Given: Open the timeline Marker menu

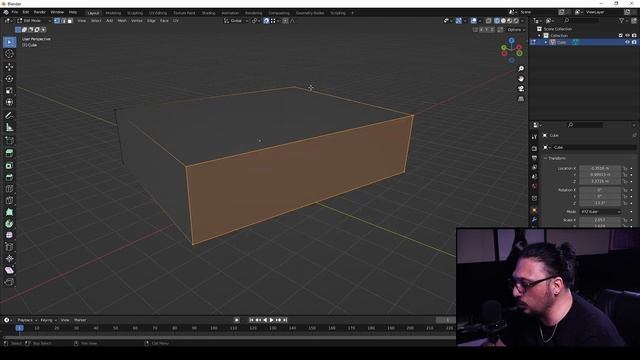Looking at the screenshot, I should [x=80, y=320].
